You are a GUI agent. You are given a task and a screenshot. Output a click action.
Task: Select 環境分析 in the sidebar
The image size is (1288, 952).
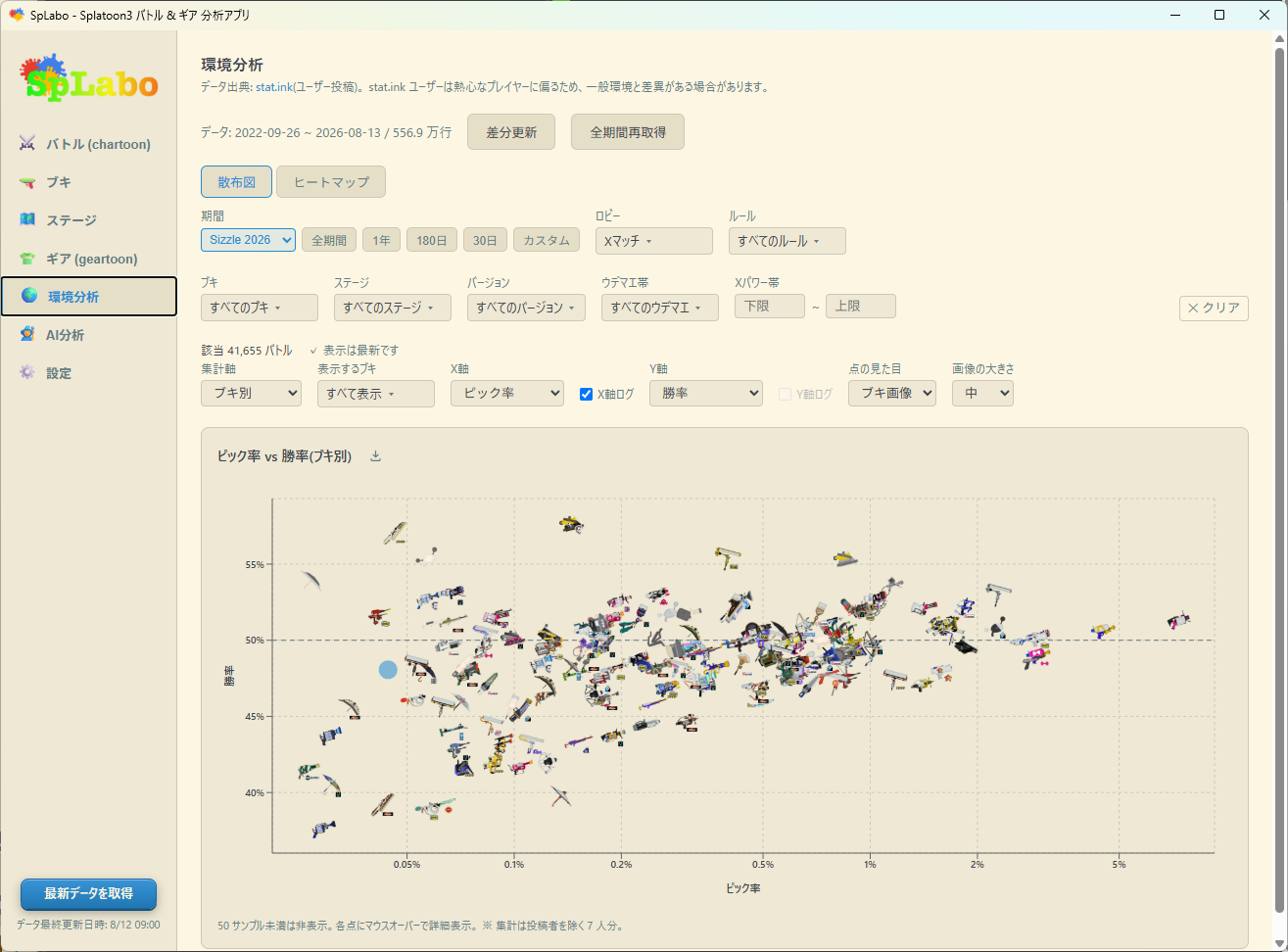(88, 297)
